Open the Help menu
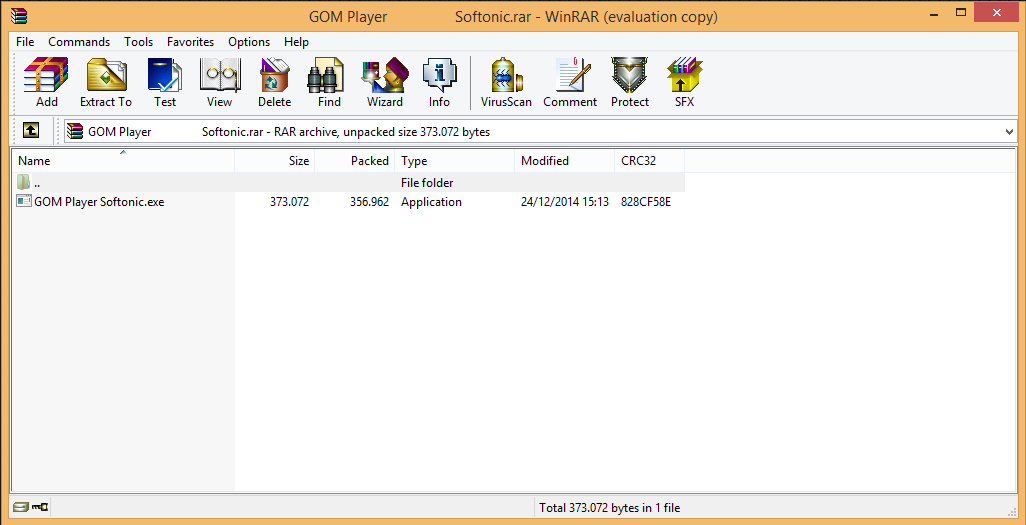This screenshot has width=1026, height=525. coord(296,41)
